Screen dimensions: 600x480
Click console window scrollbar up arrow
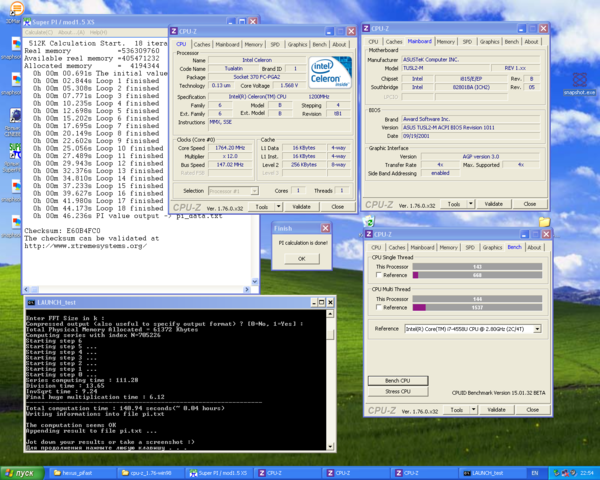(330, 313)
